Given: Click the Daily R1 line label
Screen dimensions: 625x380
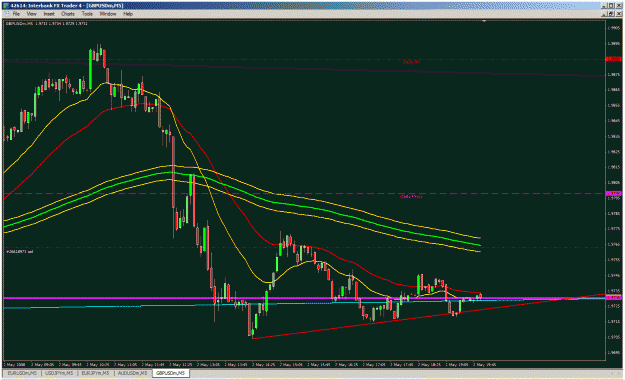Looking at the screenshot, I should [411, 62].
